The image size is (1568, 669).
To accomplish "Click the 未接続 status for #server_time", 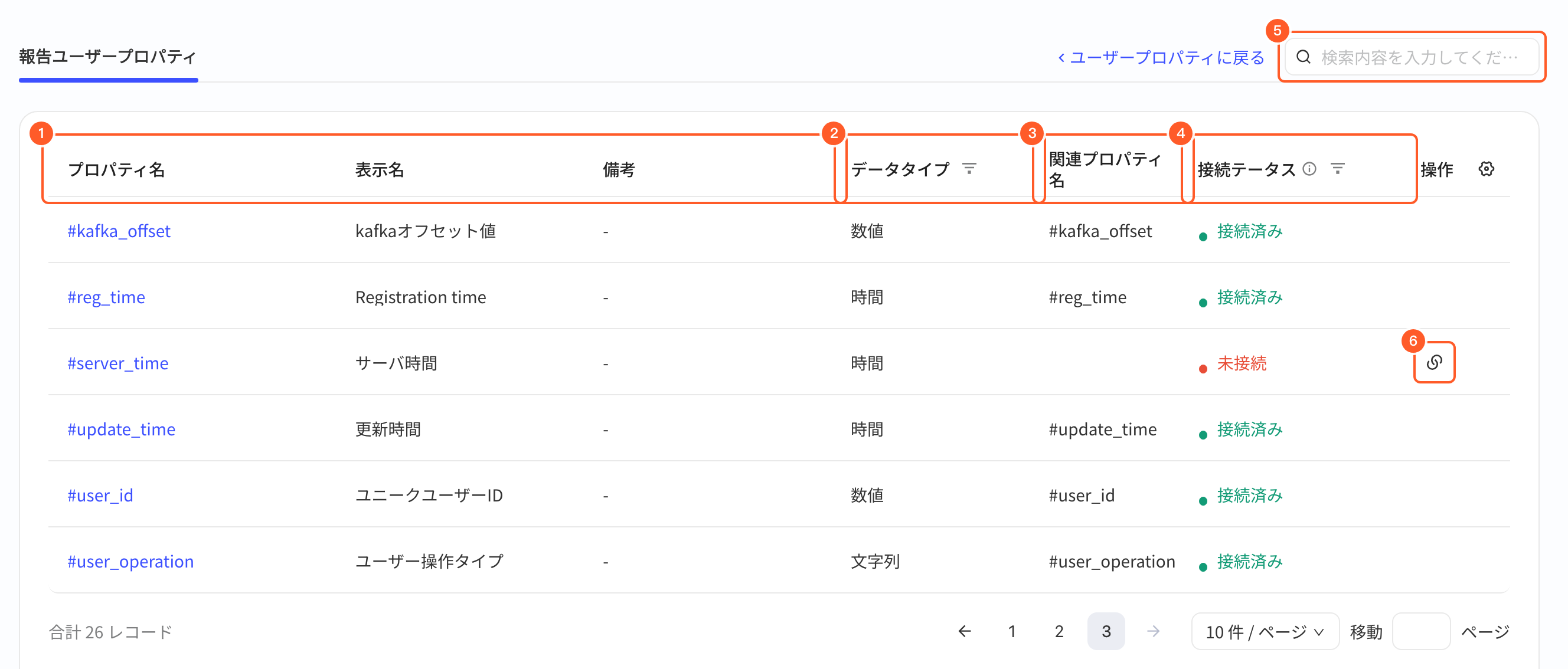I will coord(1241,363).
